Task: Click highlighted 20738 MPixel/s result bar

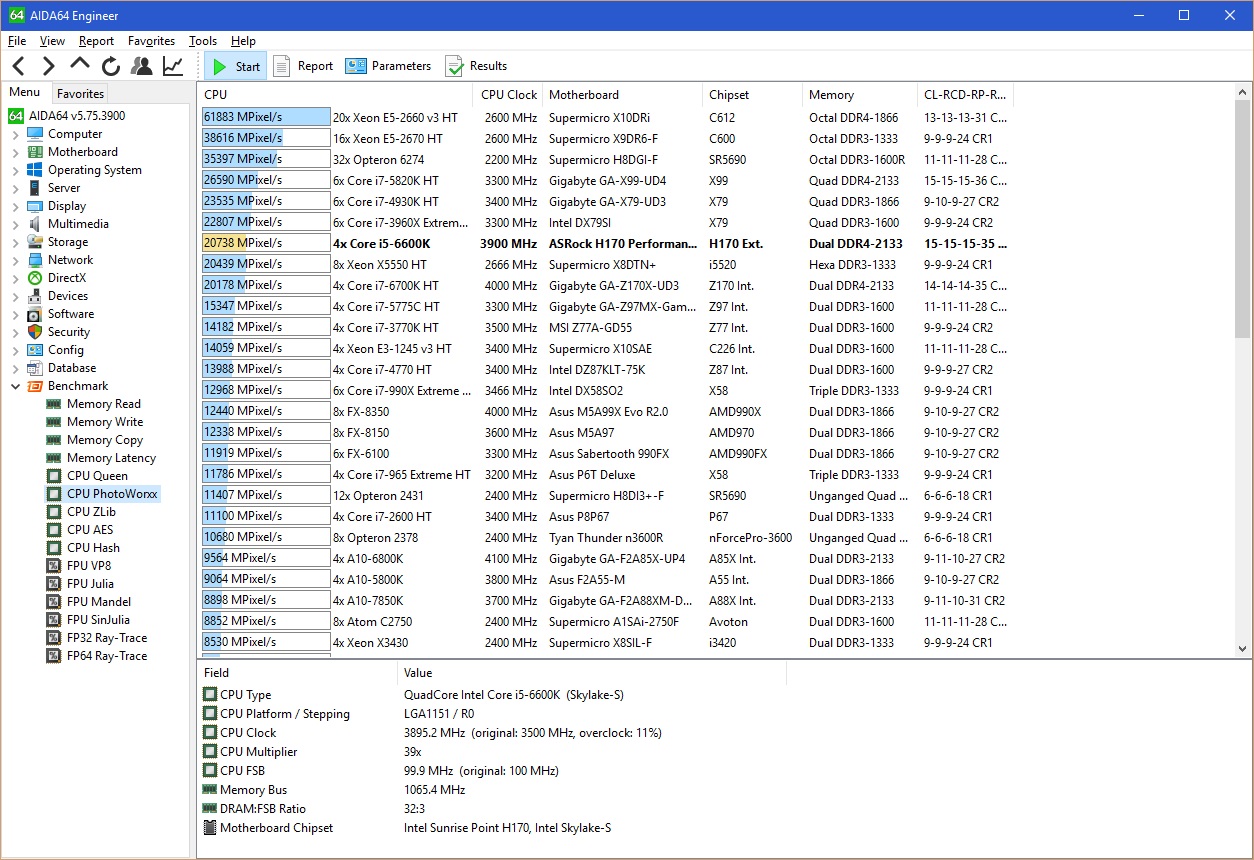Action: [266, 243]
